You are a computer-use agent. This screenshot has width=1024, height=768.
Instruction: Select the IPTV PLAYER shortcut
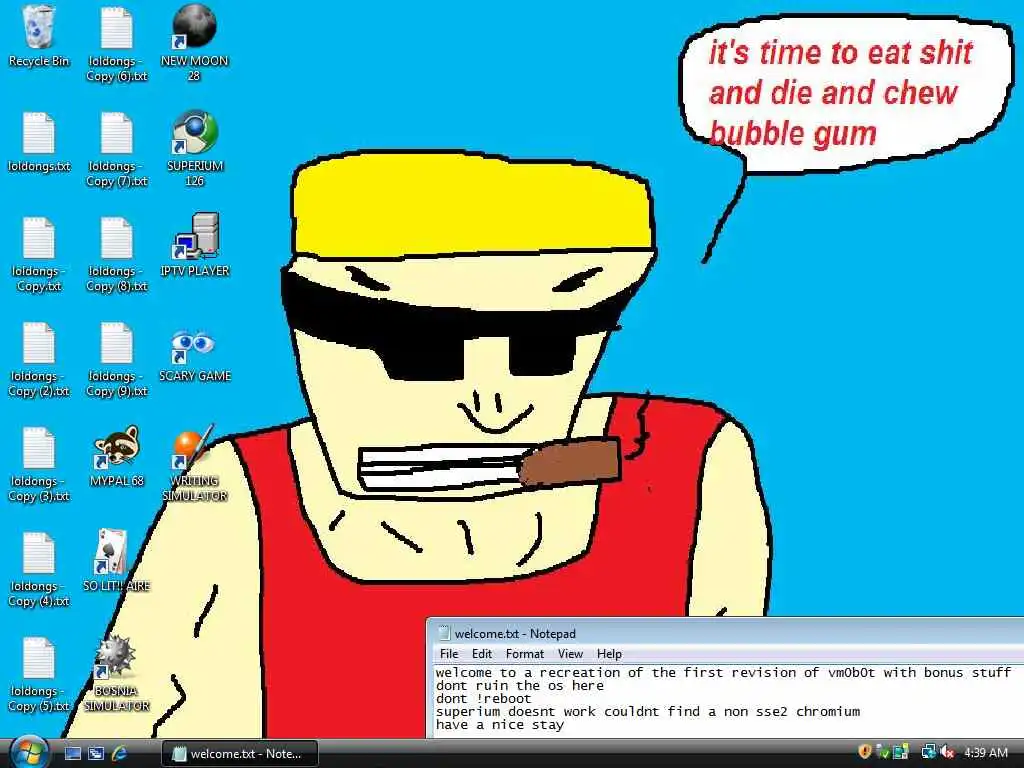(x=195, y=245)
